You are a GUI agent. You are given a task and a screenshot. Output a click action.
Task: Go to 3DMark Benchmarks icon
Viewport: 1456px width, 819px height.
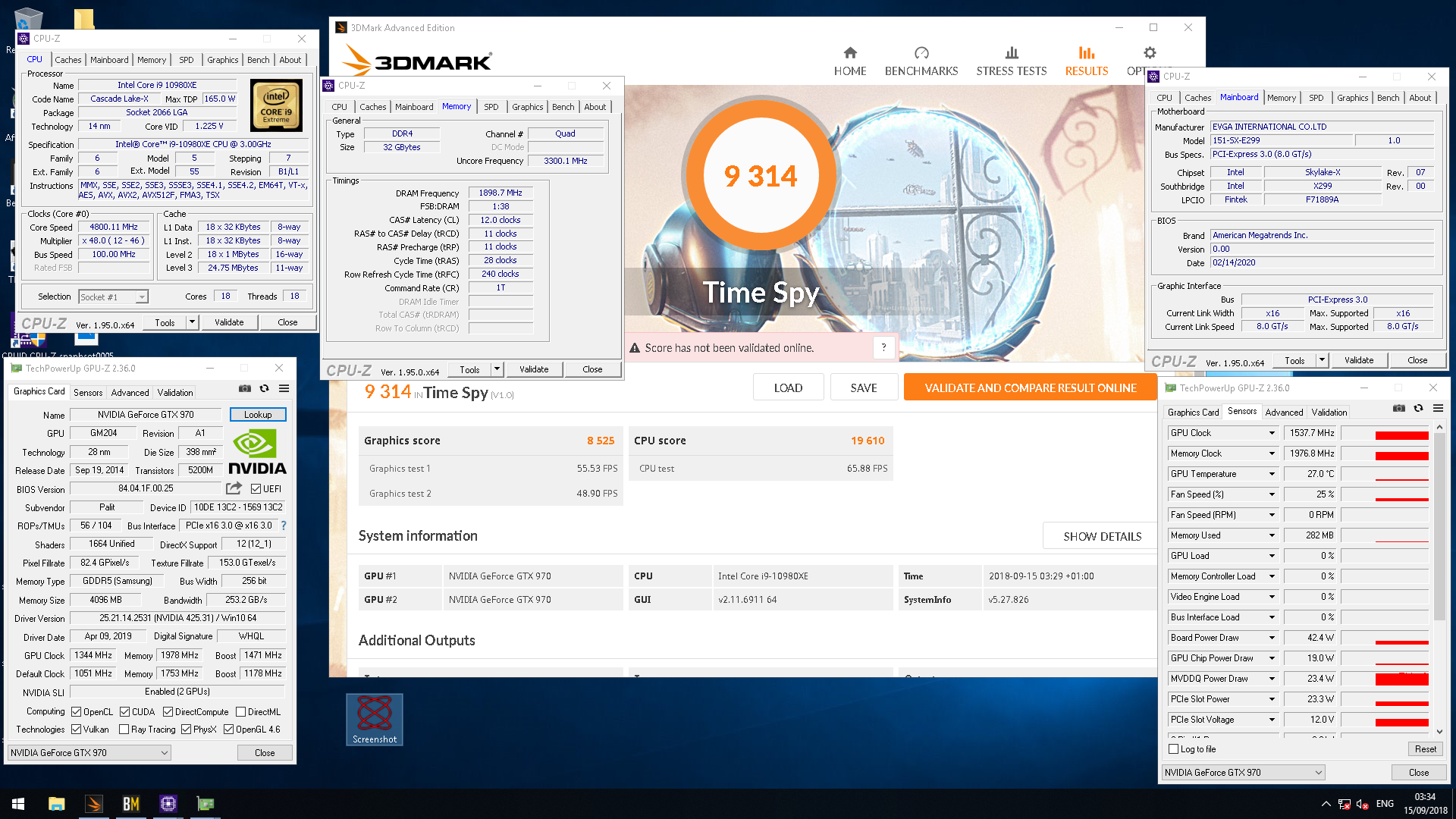[x=921, y=53]
